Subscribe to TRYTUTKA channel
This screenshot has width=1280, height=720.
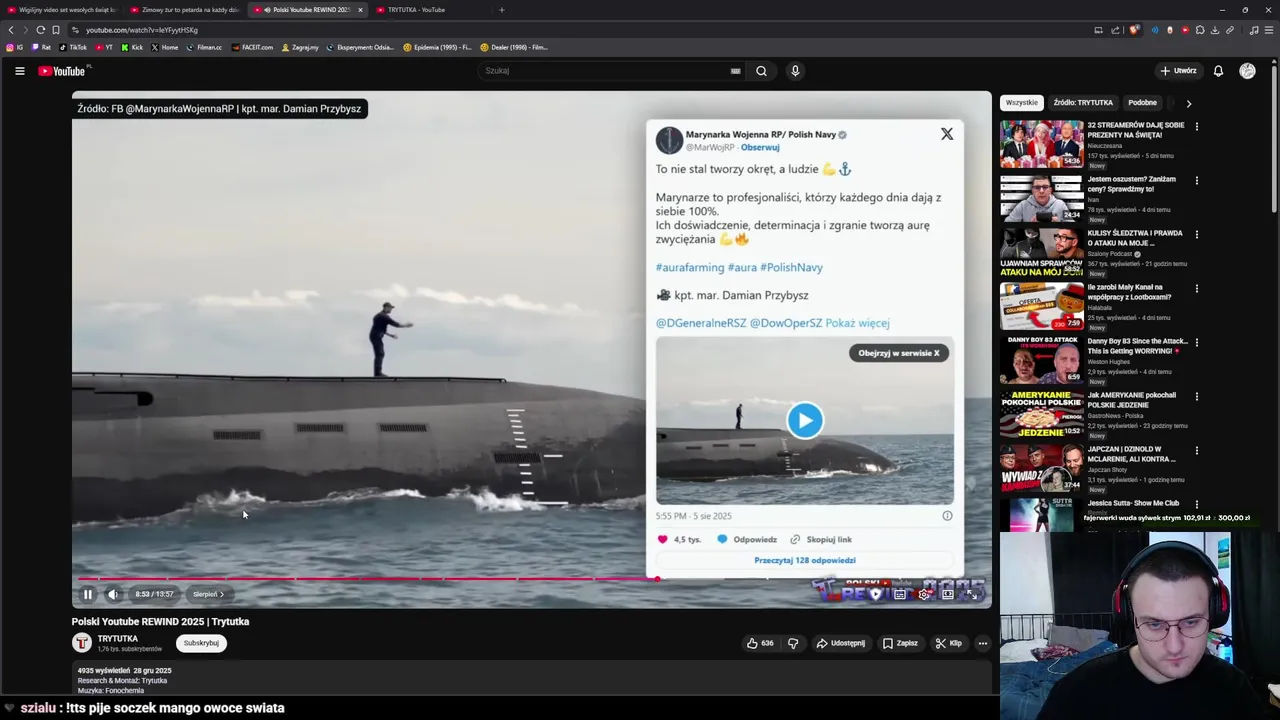click(x=201, y=643)
